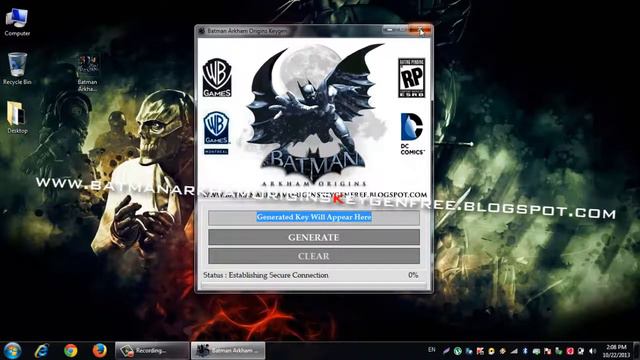Click the green circular tray icon
This screenshot has width=640, height=360.
(458, 351)
